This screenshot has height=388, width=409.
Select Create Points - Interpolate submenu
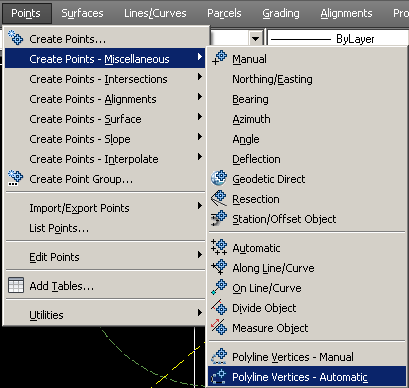pyautogui.click(x=105, y=159)
